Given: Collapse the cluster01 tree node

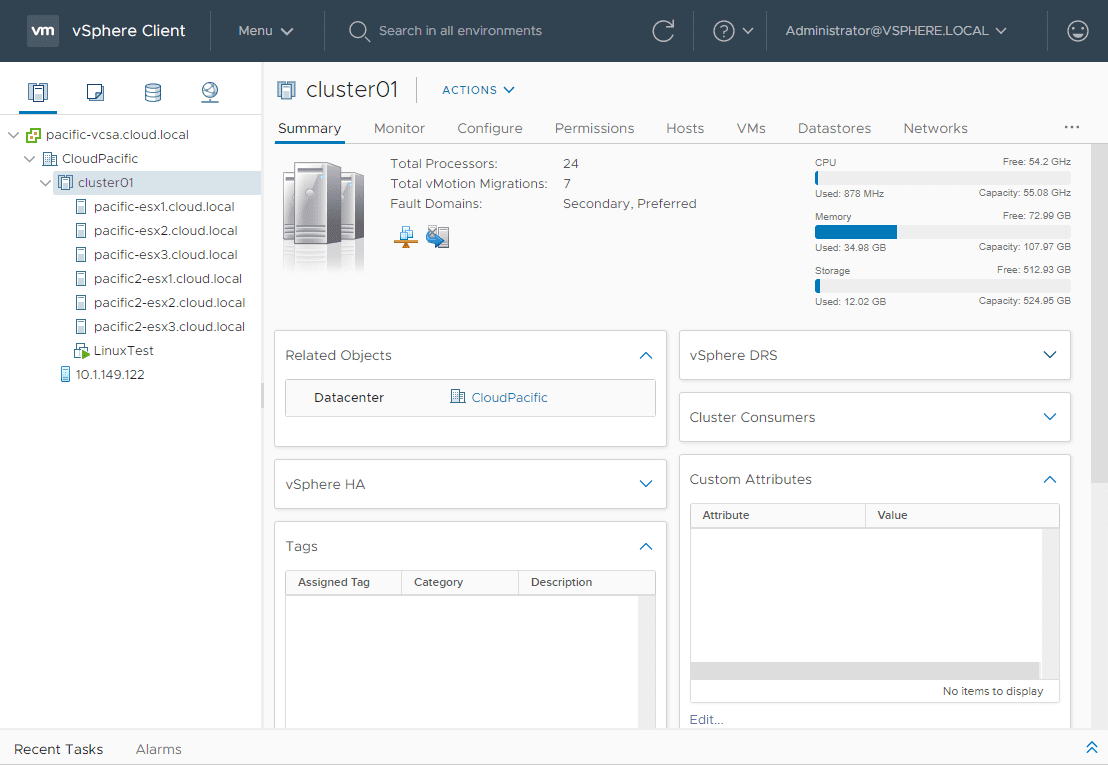Looking at the screenshot, I should point(45,183).
